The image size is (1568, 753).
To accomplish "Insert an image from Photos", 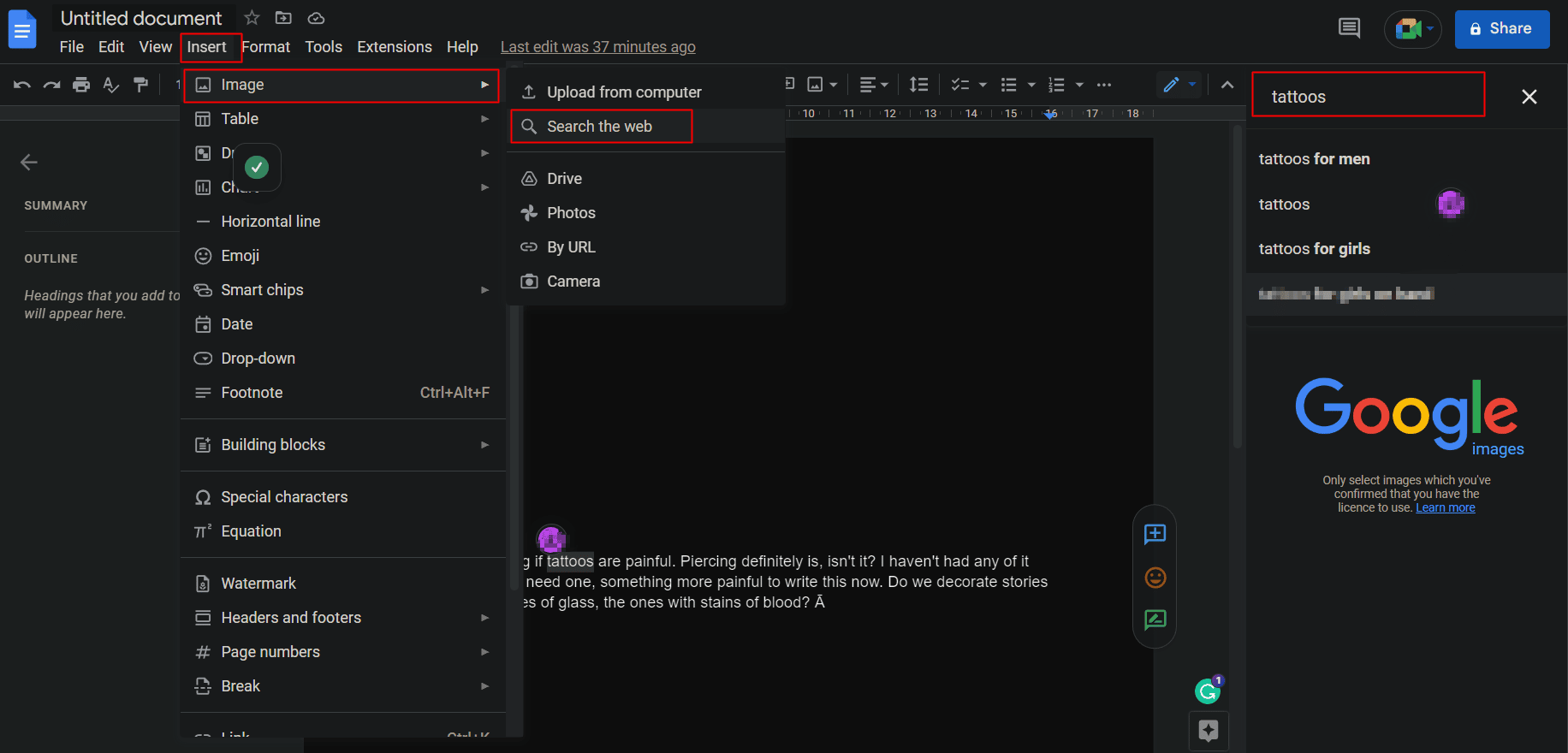I will click(x=646, y=213).
